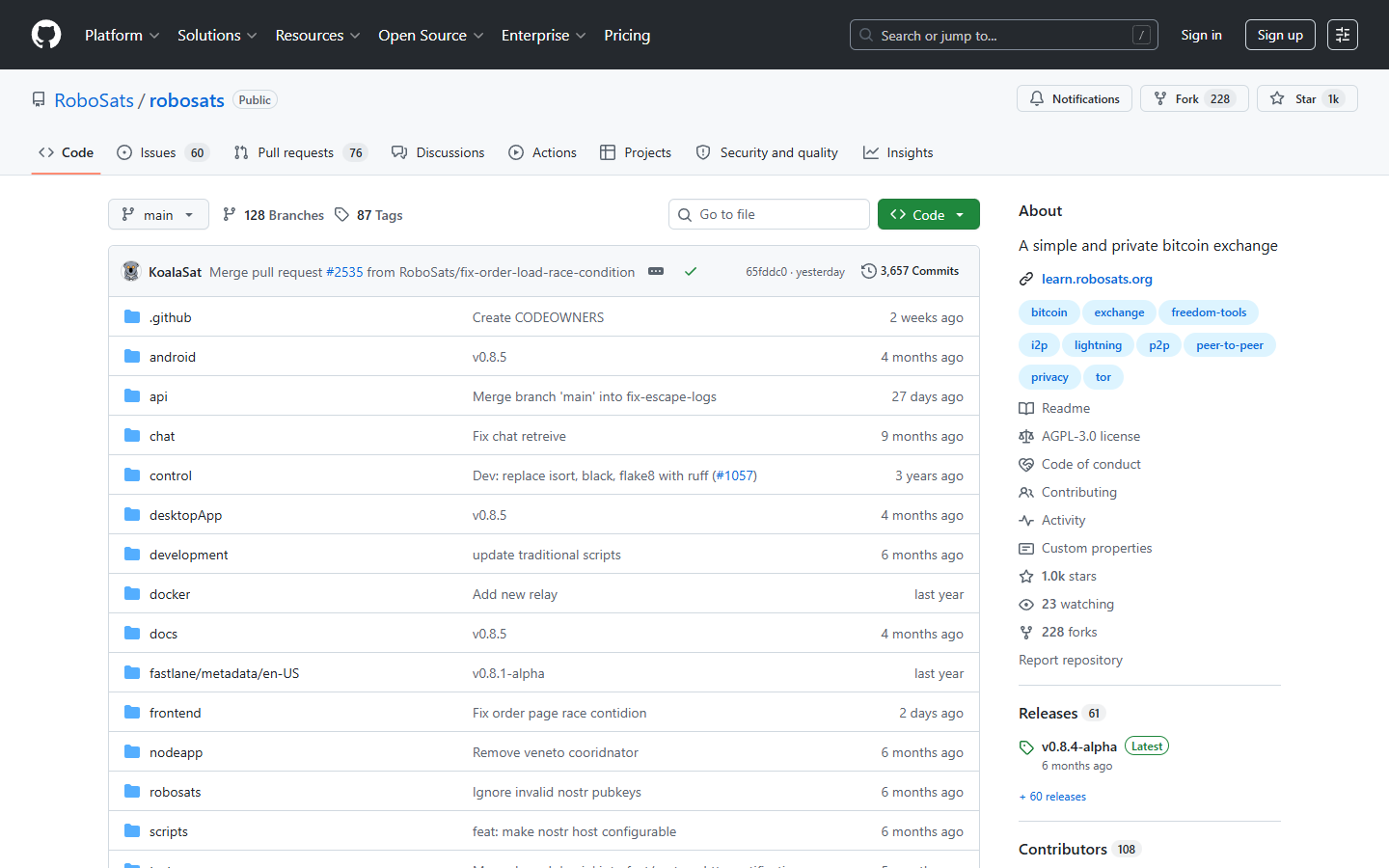This screenshot has width=1389, height=868.
Task: Open the Platform dropdown menu
Action: pyautogui.click(x=122, y=35)
